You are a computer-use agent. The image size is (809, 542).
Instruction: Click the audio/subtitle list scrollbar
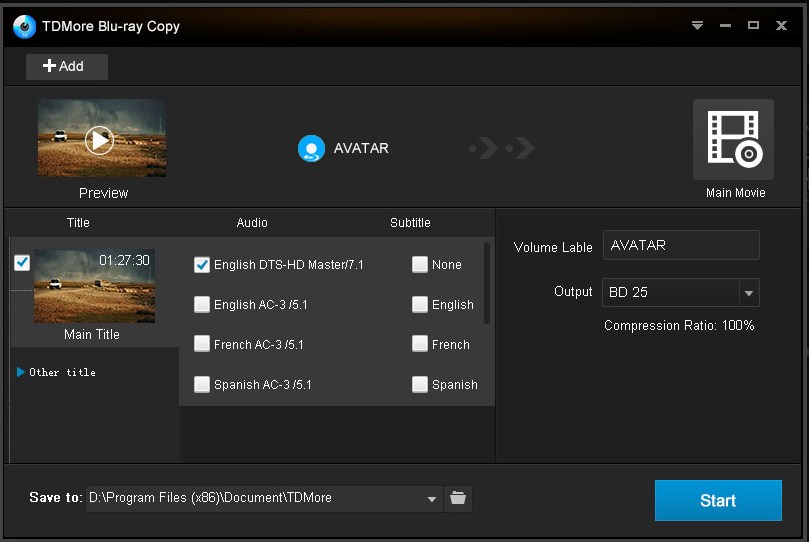tap(487, 282)
